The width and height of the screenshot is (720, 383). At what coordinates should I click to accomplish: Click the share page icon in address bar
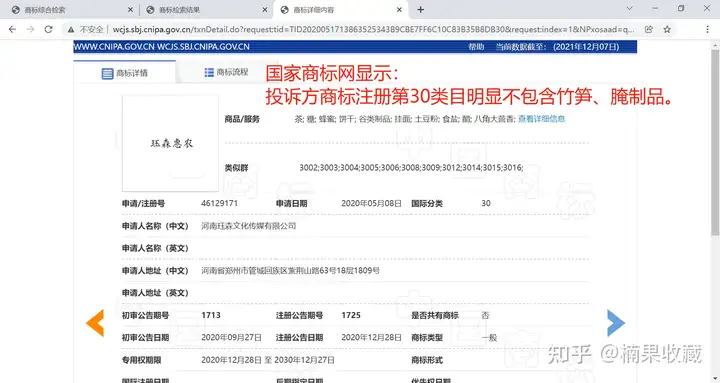tap(649, 29)
